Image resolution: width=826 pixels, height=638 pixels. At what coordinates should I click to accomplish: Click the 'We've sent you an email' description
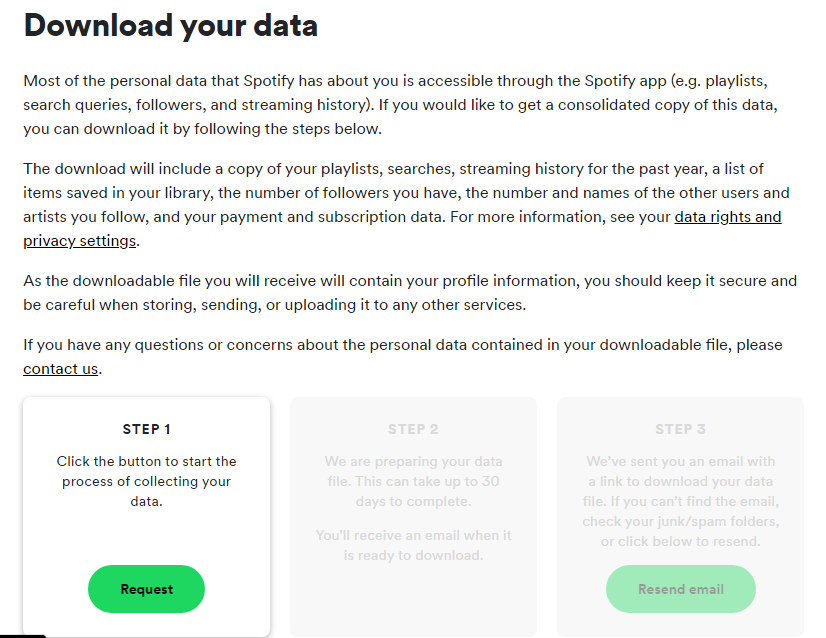681,501
